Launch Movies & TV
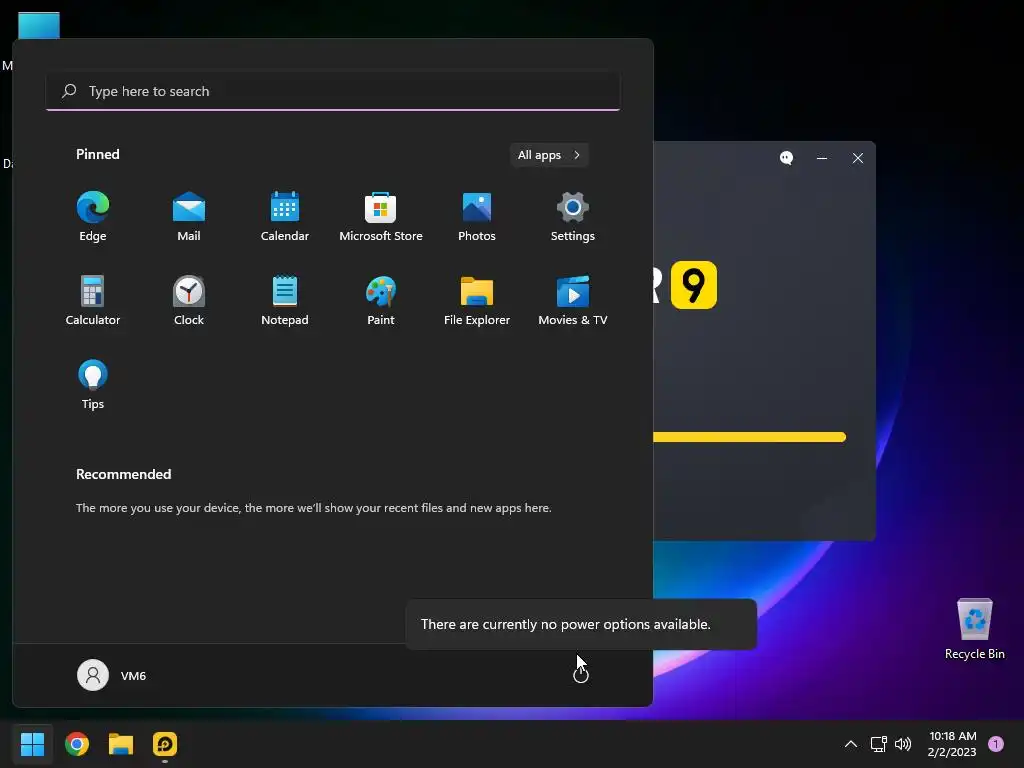1024x768 pixels. [573, 301]
